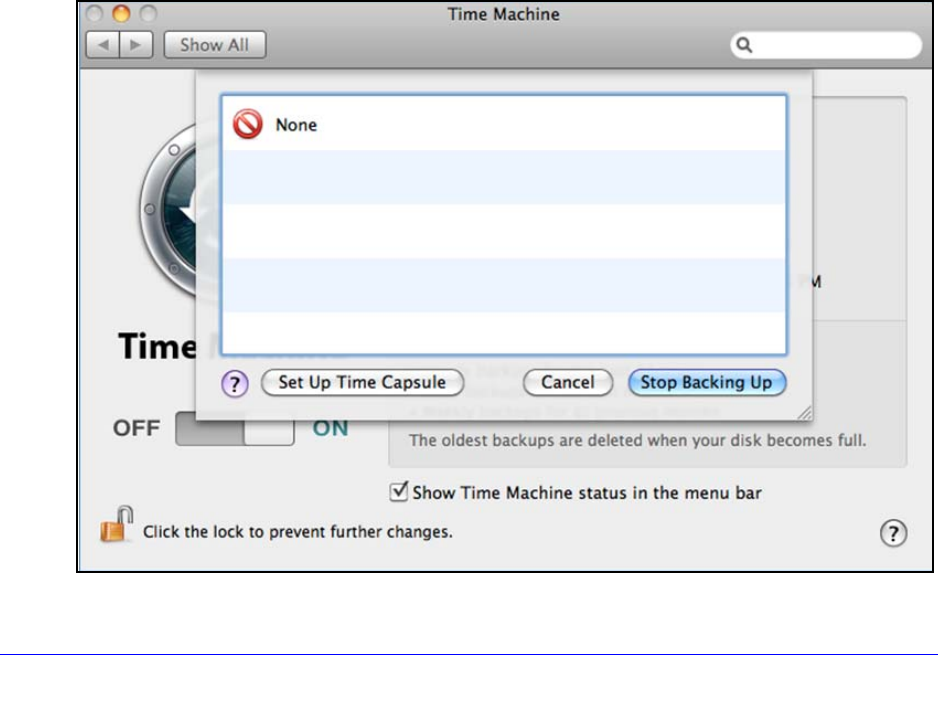
Task: Click the 'Click the lock to prevent' text
Action: click(x=298, y=532)
